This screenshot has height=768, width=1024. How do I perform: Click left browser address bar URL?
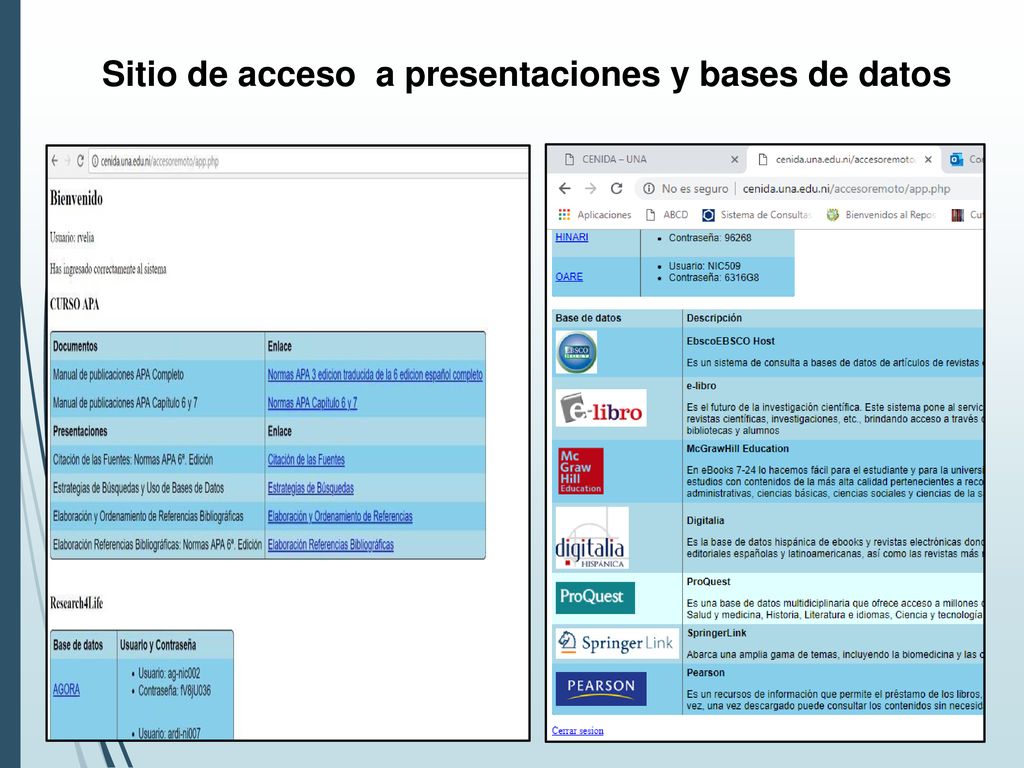(x=159, y=161)
